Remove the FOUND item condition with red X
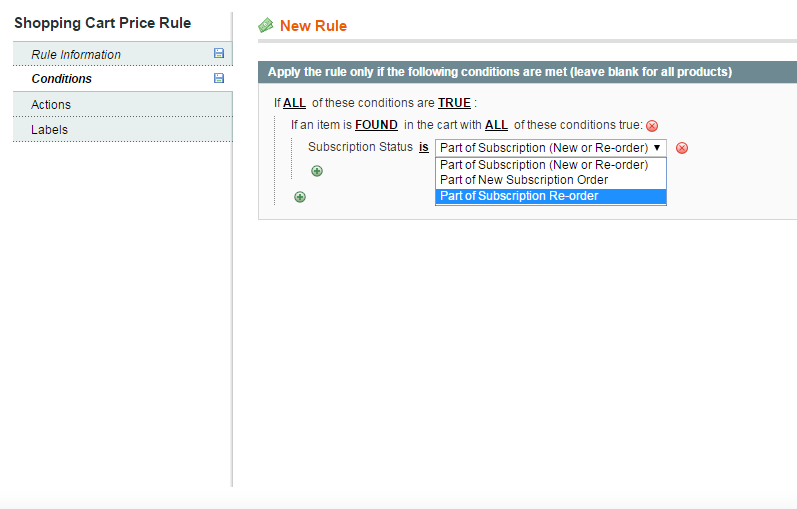 click(x=652, y=126)
